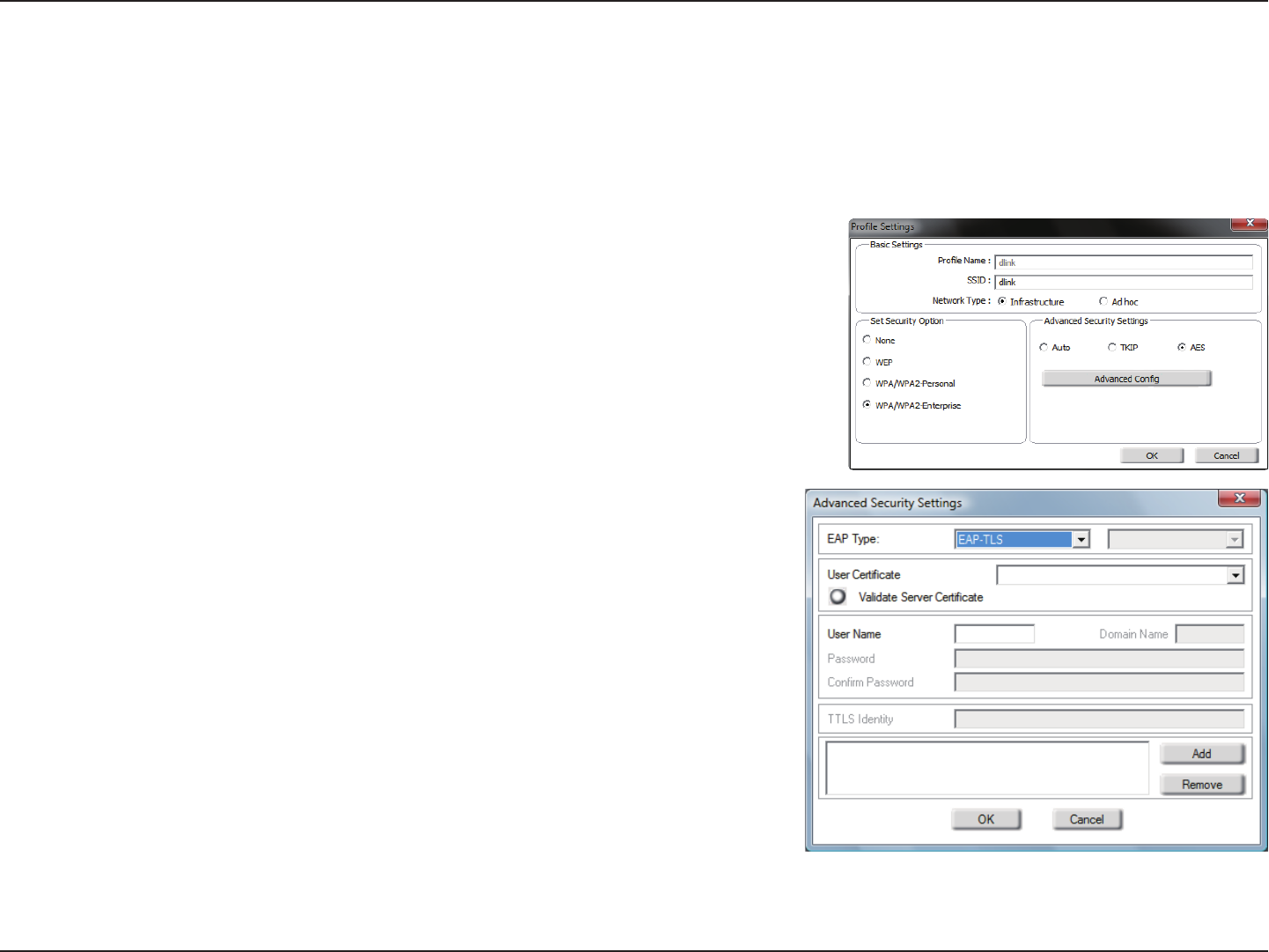
Task: Select the Ad hoc network type
Action: click(1103, 301)
